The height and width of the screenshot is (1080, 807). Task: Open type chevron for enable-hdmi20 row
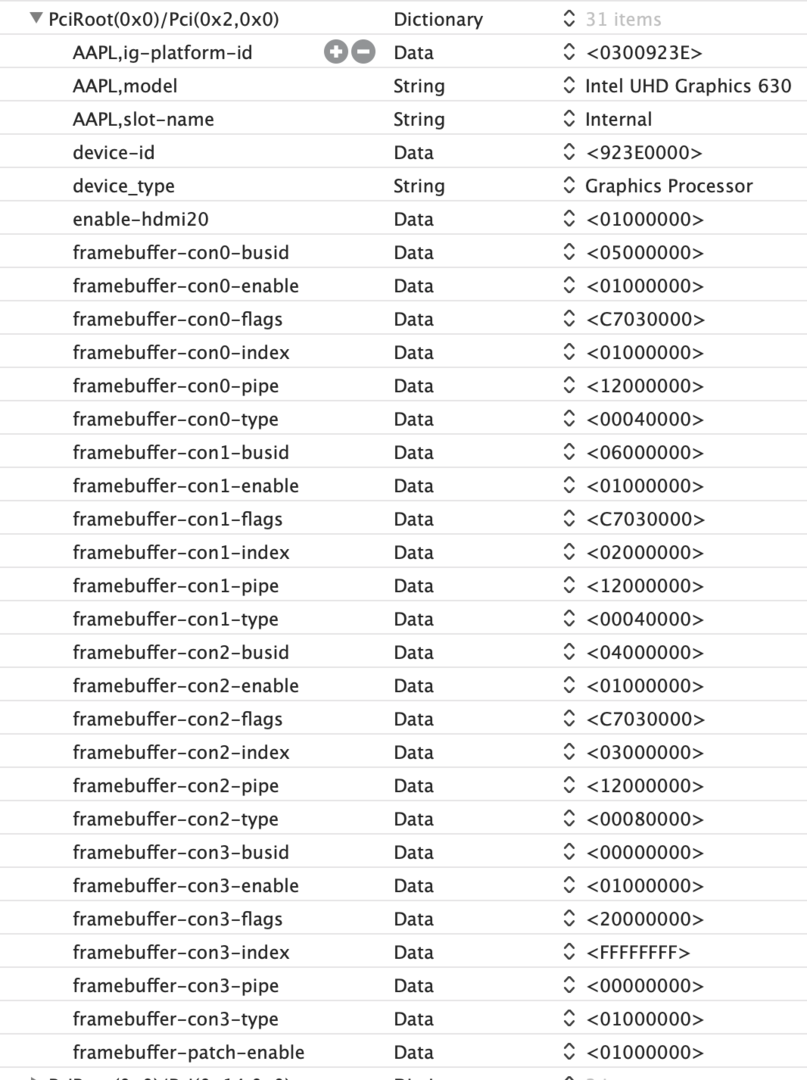tap(569, 219)
